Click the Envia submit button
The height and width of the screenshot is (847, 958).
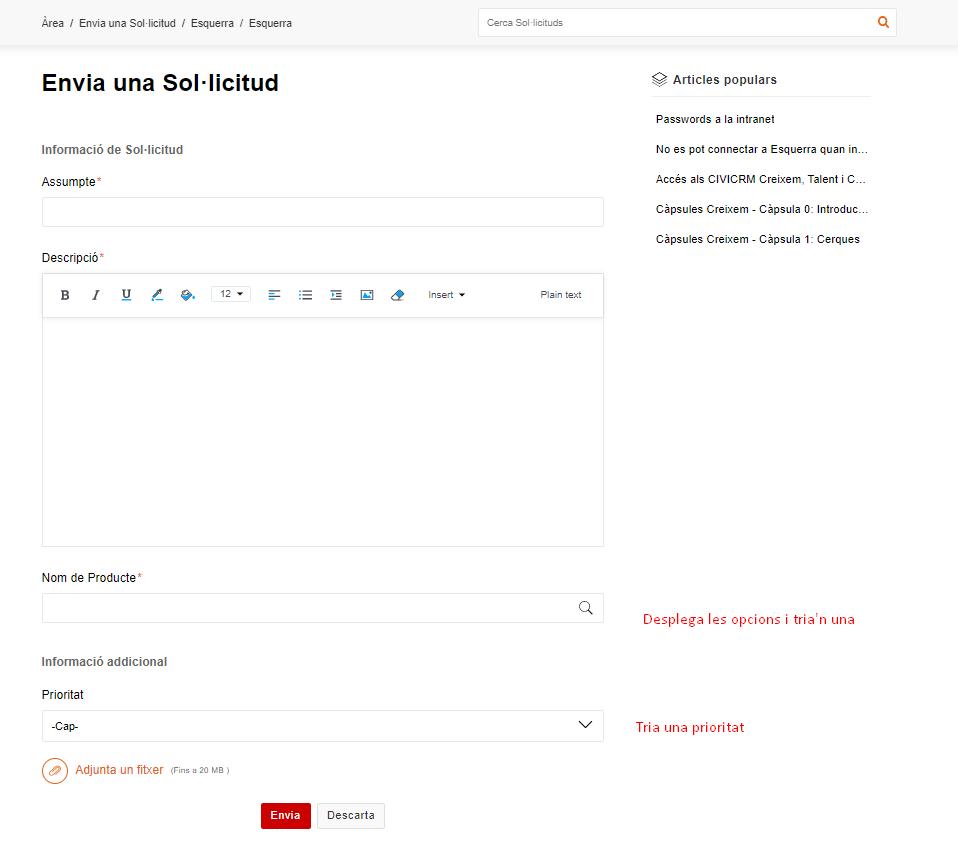click(285, 816)
